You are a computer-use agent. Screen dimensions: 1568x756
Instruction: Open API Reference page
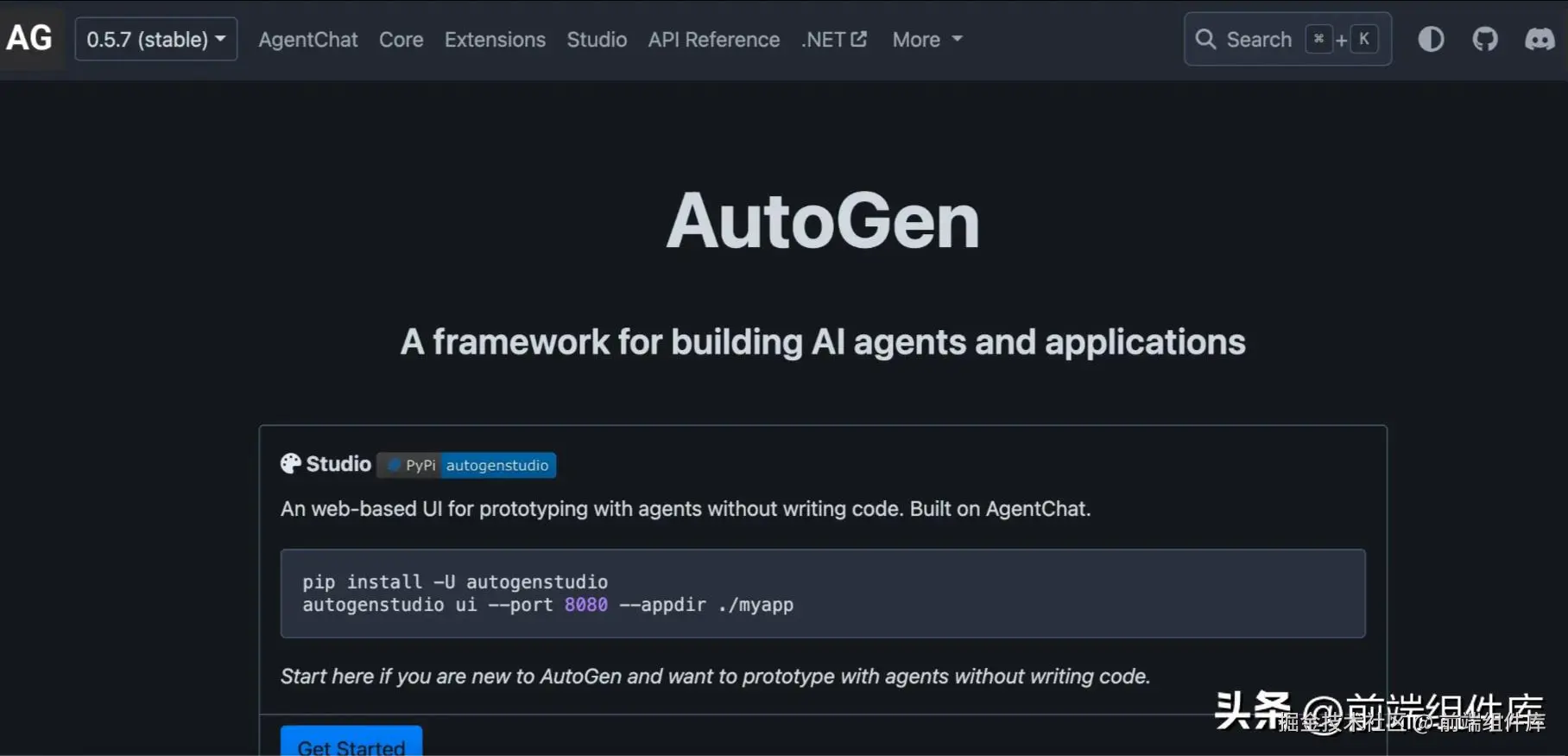(714, 40)
